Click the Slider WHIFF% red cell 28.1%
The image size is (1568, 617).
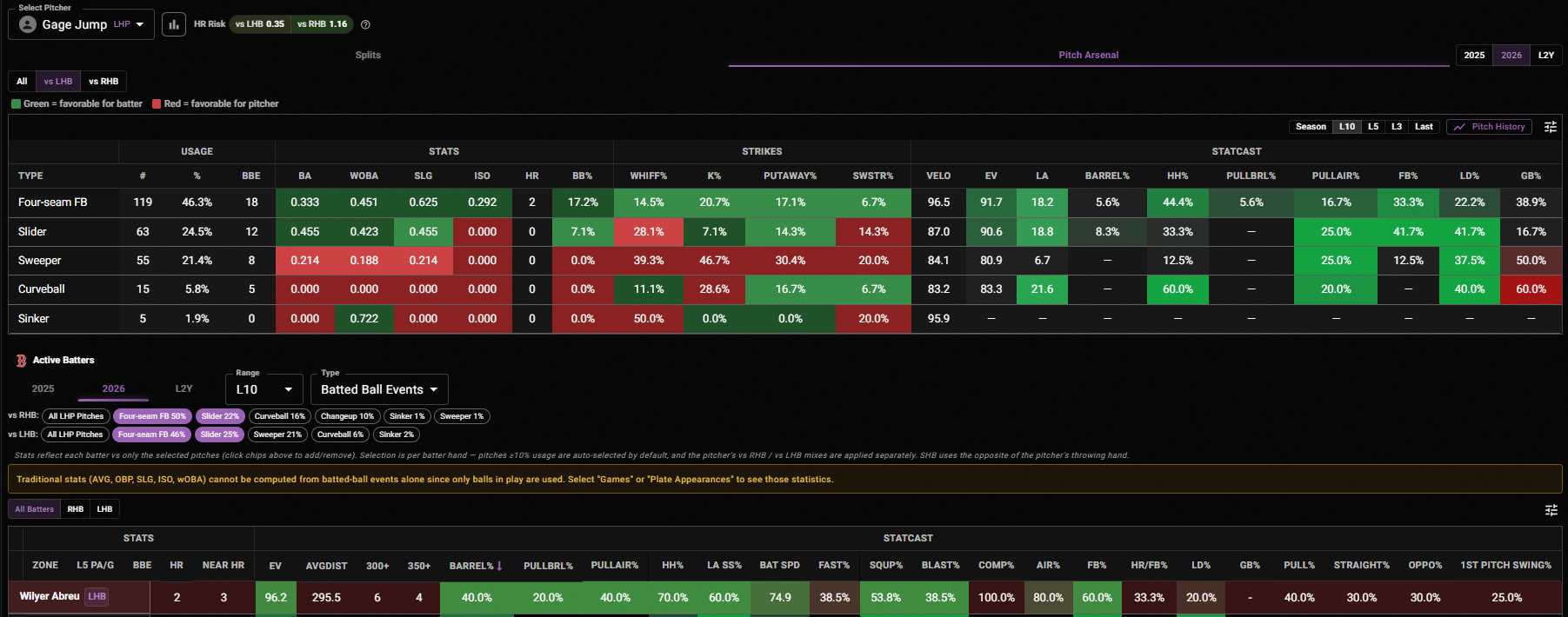(649, 232)
